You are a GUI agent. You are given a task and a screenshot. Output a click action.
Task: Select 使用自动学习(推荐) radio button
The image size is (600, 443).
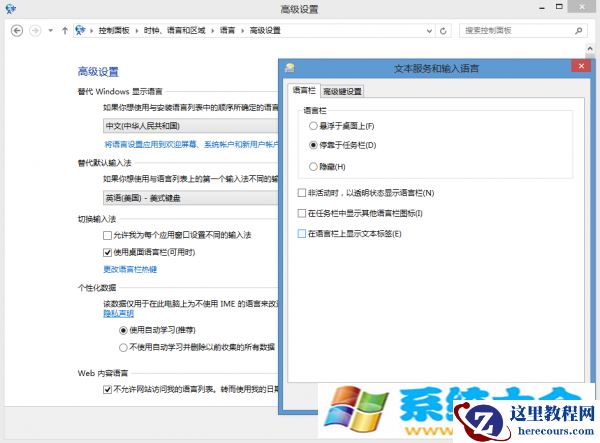[x=123, y=330]
